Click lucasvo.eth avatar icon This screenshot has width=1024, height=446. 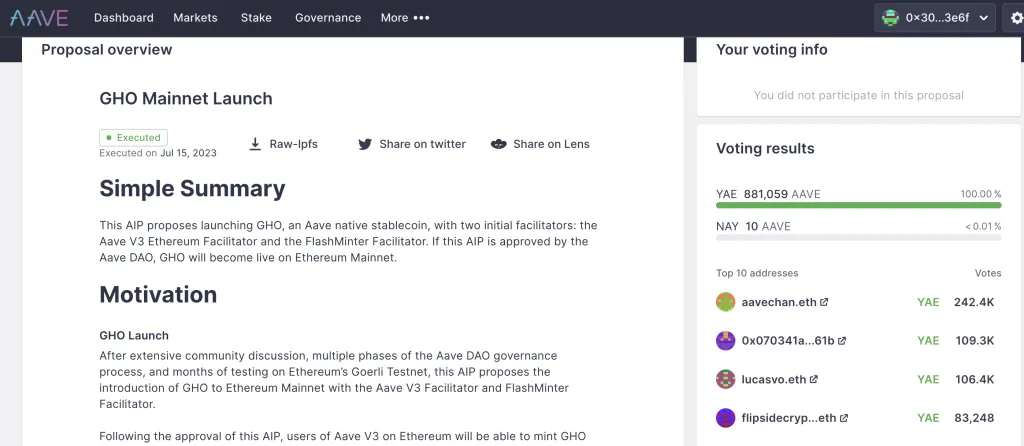(726, 379)
